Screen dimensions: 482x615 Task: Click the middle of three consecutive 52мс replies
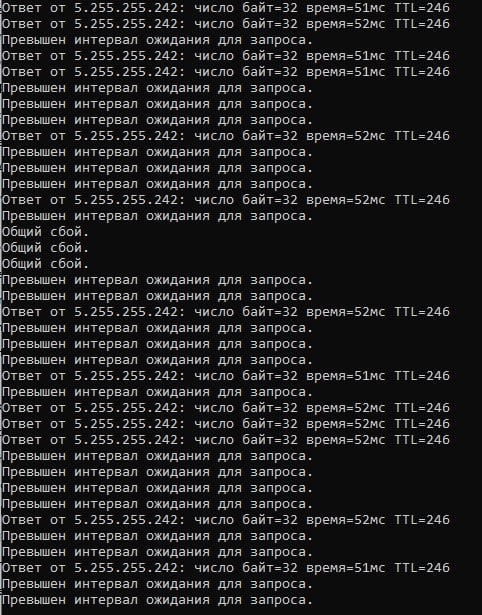coord(226,424)
